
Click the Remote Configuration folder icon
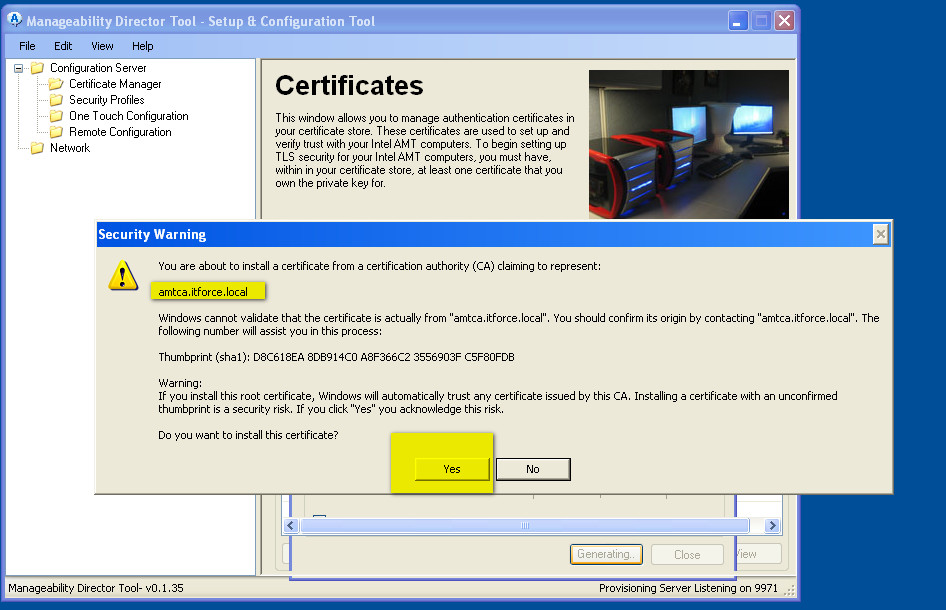(x=56, y=132)
